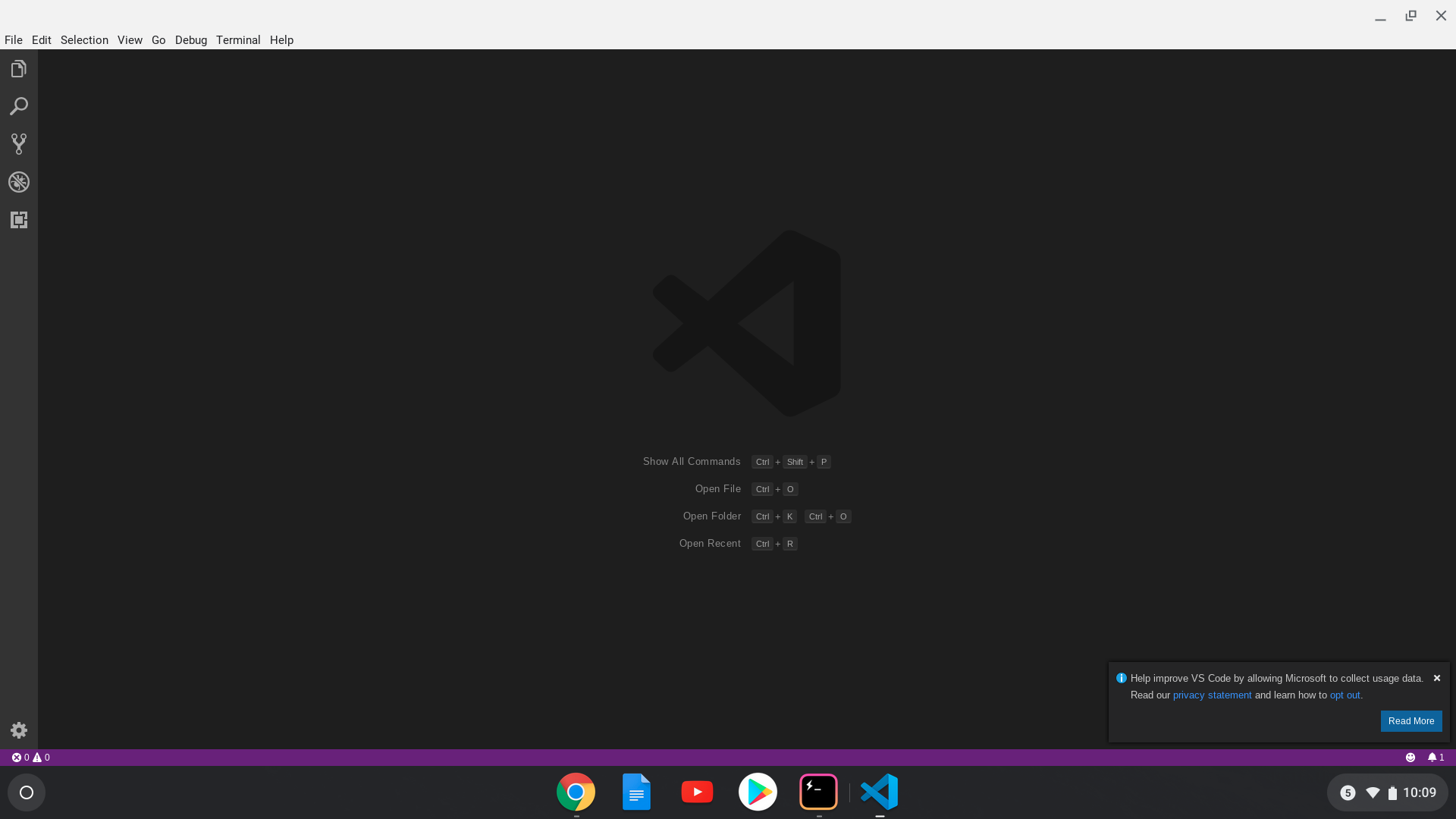1456x819 pixels.
Task: Open the View menu
Action: 130,40
